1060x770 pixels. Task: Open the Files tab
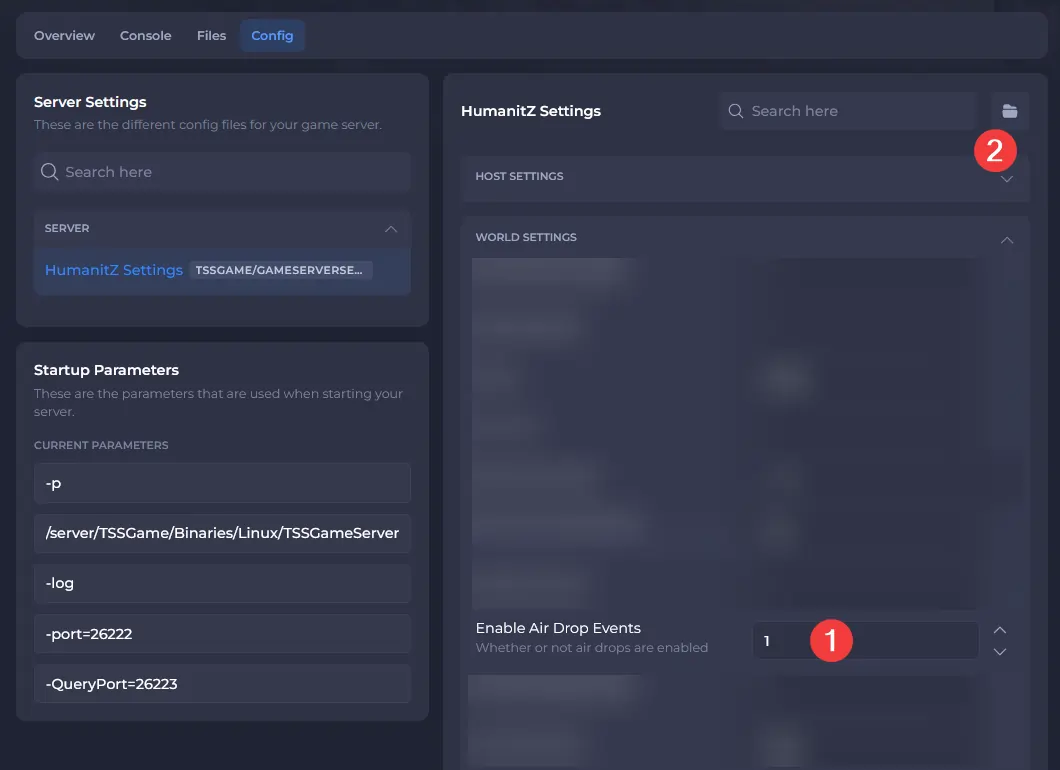[x=212, y=36]
